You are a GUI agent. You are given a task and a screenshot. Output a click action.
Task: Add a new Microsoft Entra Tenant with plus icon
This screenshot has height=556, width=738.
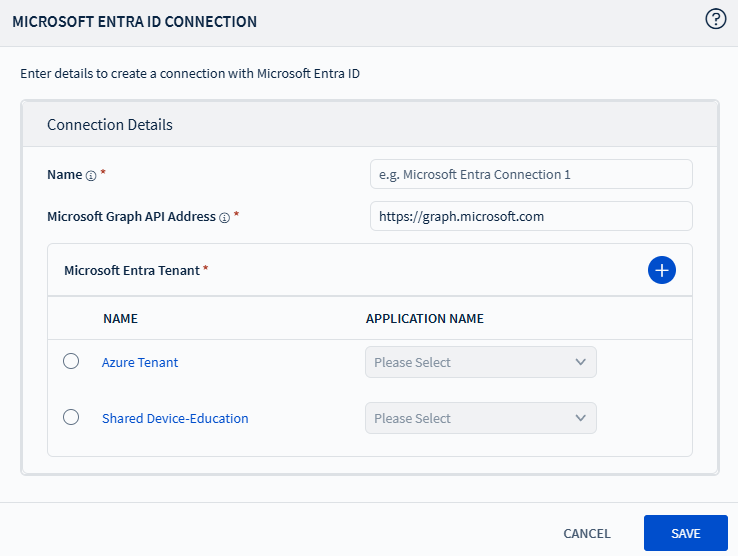(x=661, y=270)
